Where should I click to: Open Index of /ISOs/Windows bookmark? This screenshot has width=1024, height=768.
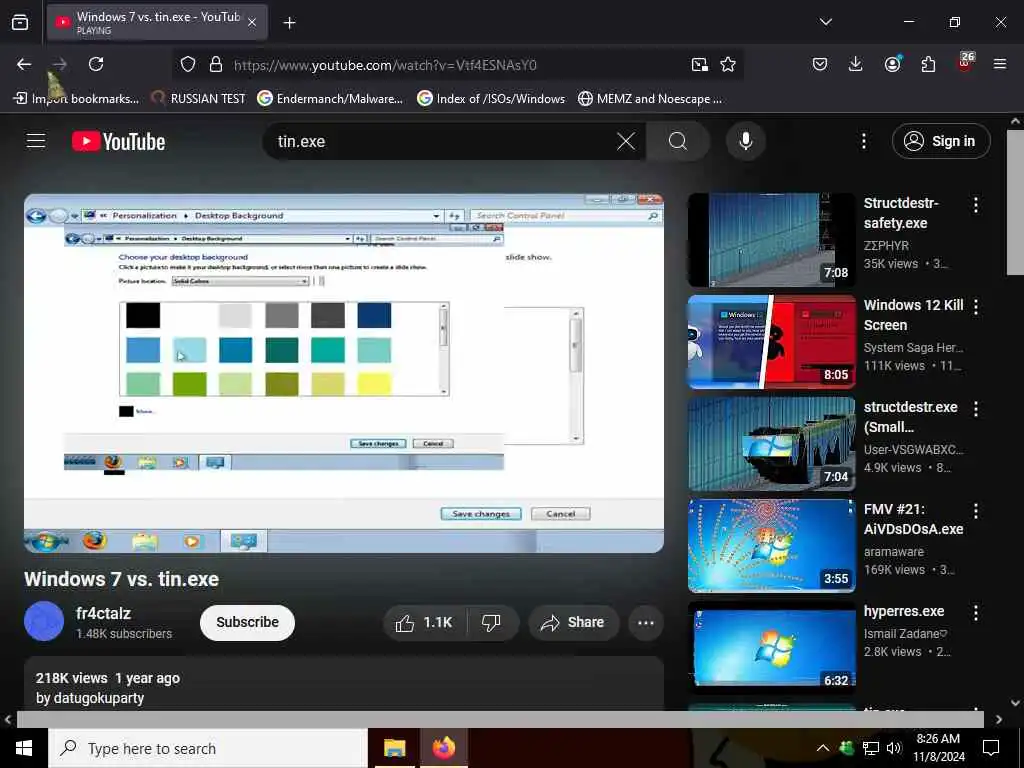[491, 99]
